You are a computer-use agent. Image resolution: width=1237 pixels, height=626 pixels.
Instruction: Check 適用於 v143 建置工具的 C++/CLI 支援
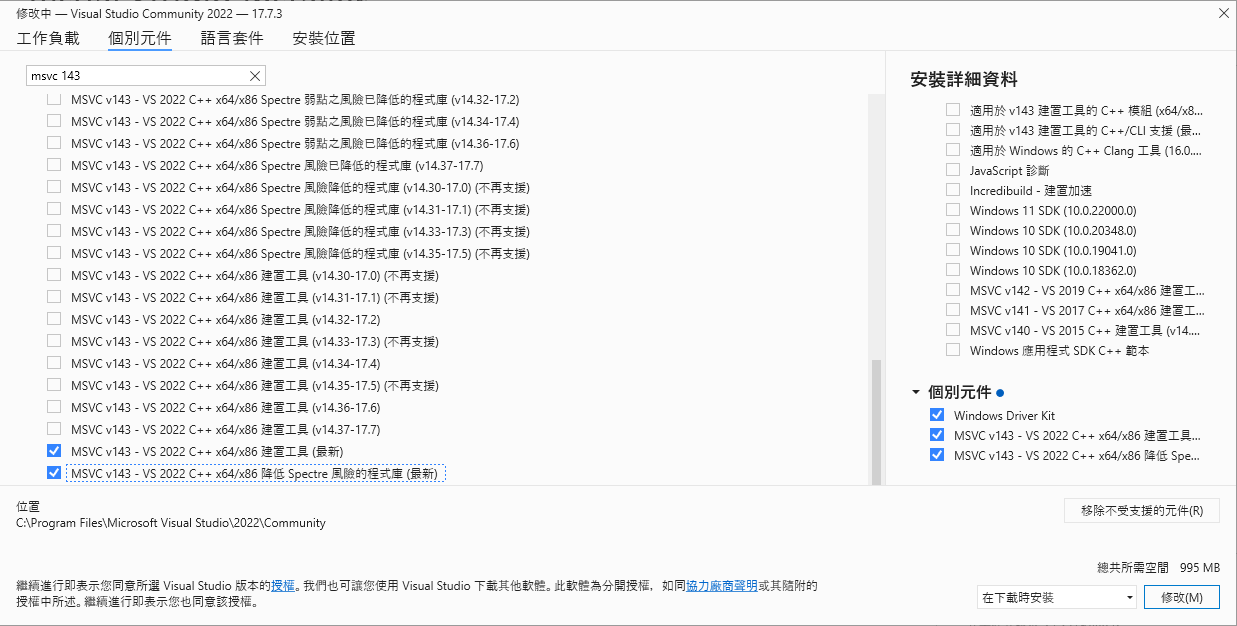pos(953,131)
